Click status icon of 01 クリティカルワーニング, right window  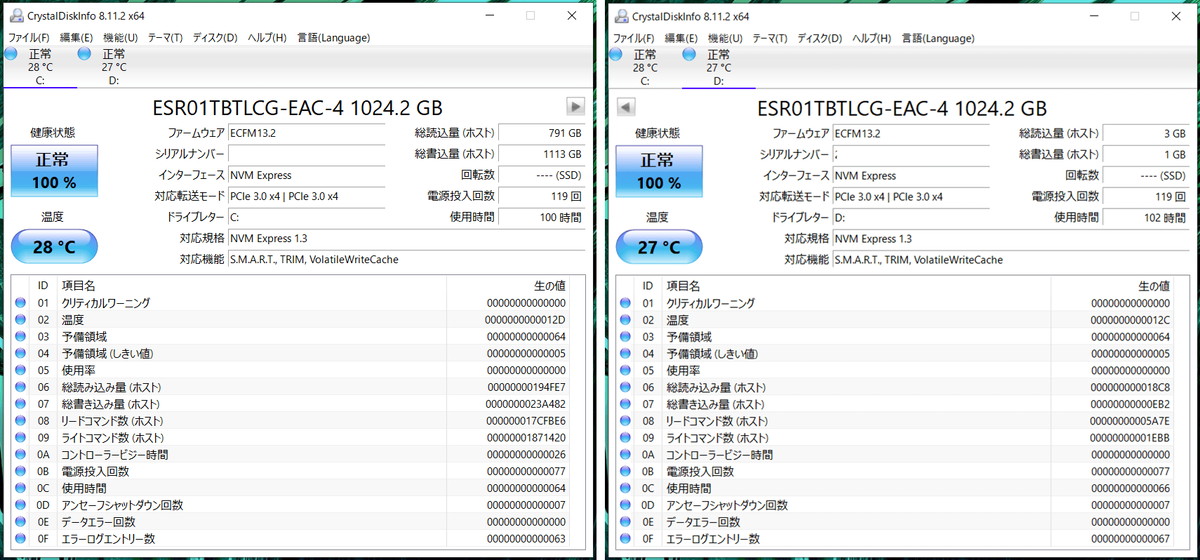625,303
